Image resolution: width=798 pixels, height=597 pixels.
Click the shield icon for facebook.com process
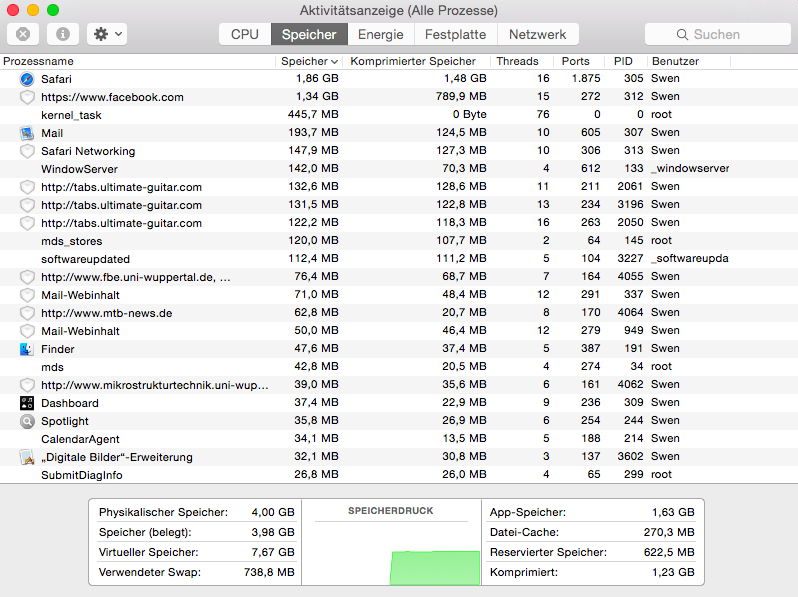[x=27, y=97]
